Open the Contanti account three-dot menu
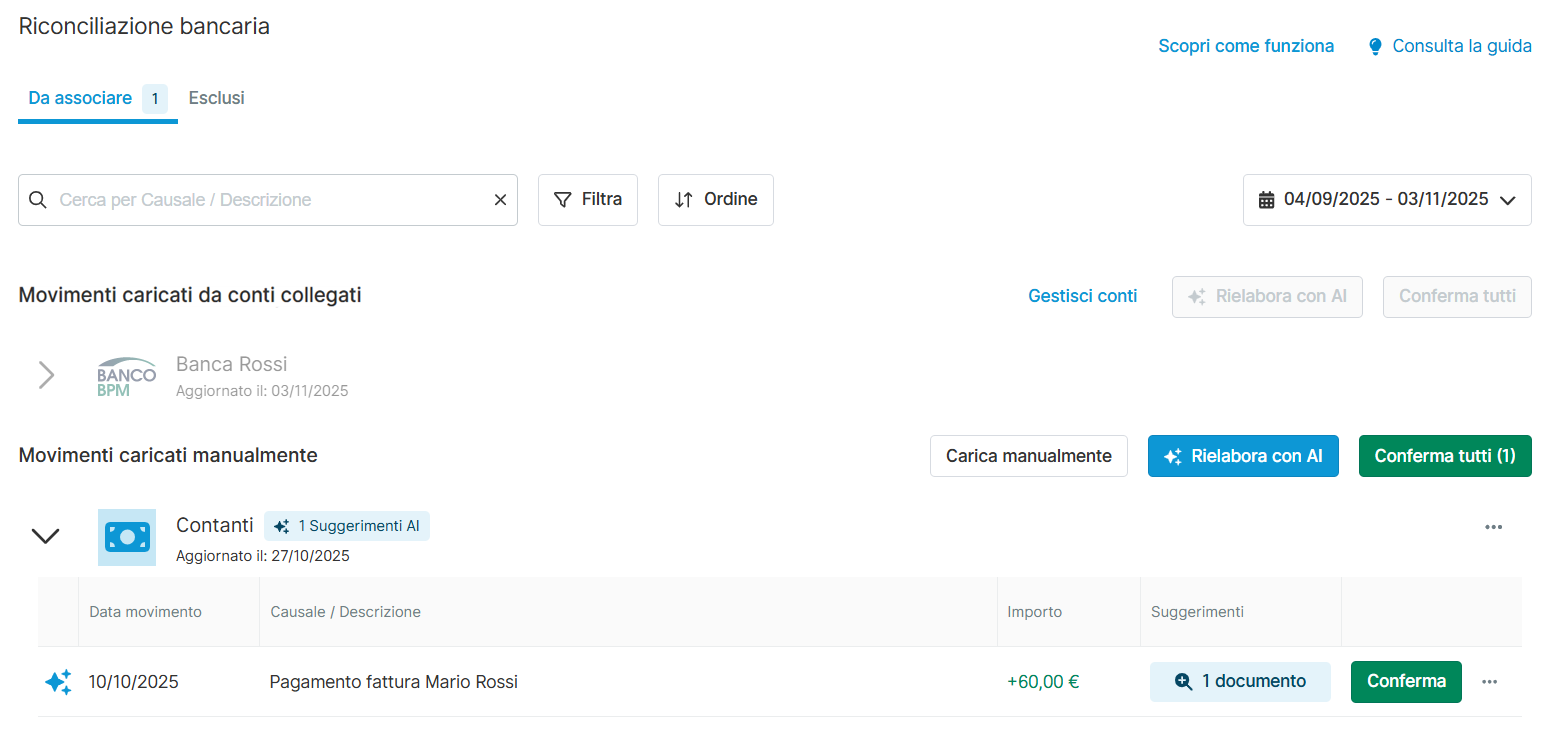 click(x=1493, y=527)
